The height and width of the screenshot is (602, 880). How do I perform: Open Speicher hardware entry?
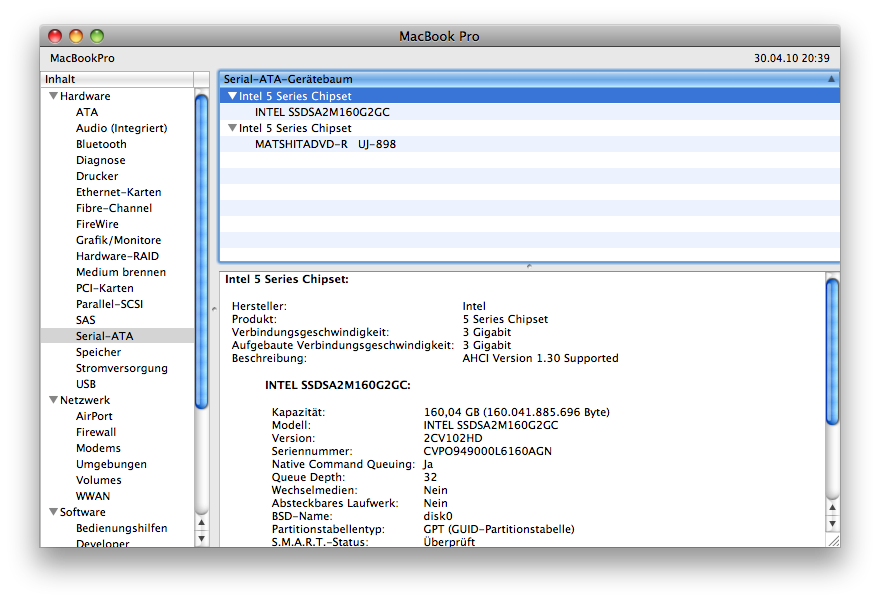coord(98,352)
